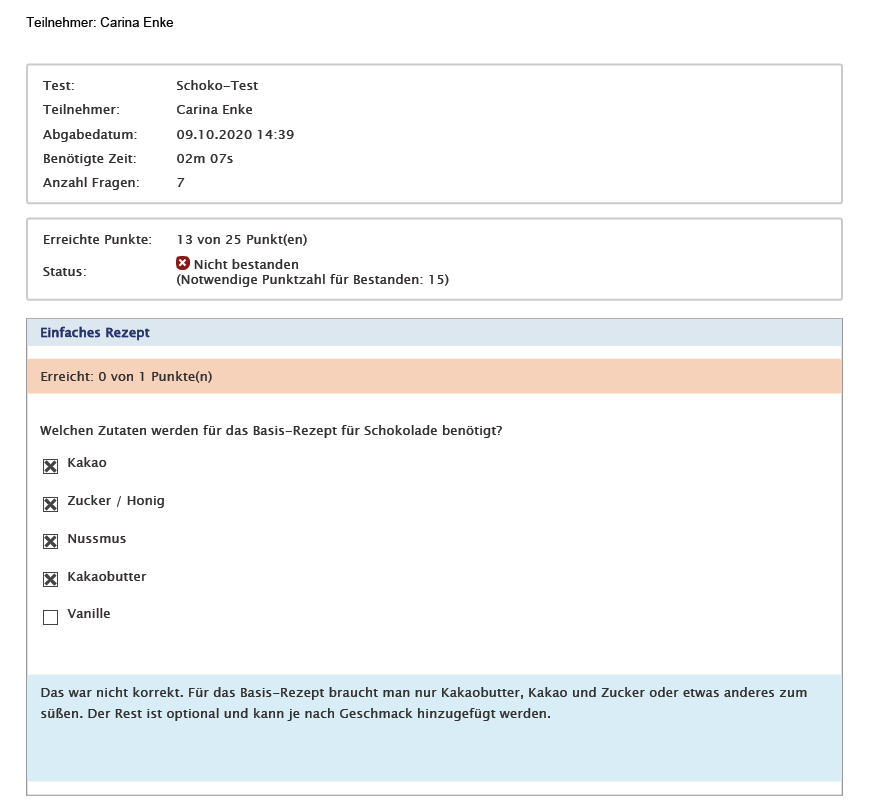The height and width of the screenshot is (807, 878).
Task: Enable the Vanille checkbox
Action: coord(50,618)
